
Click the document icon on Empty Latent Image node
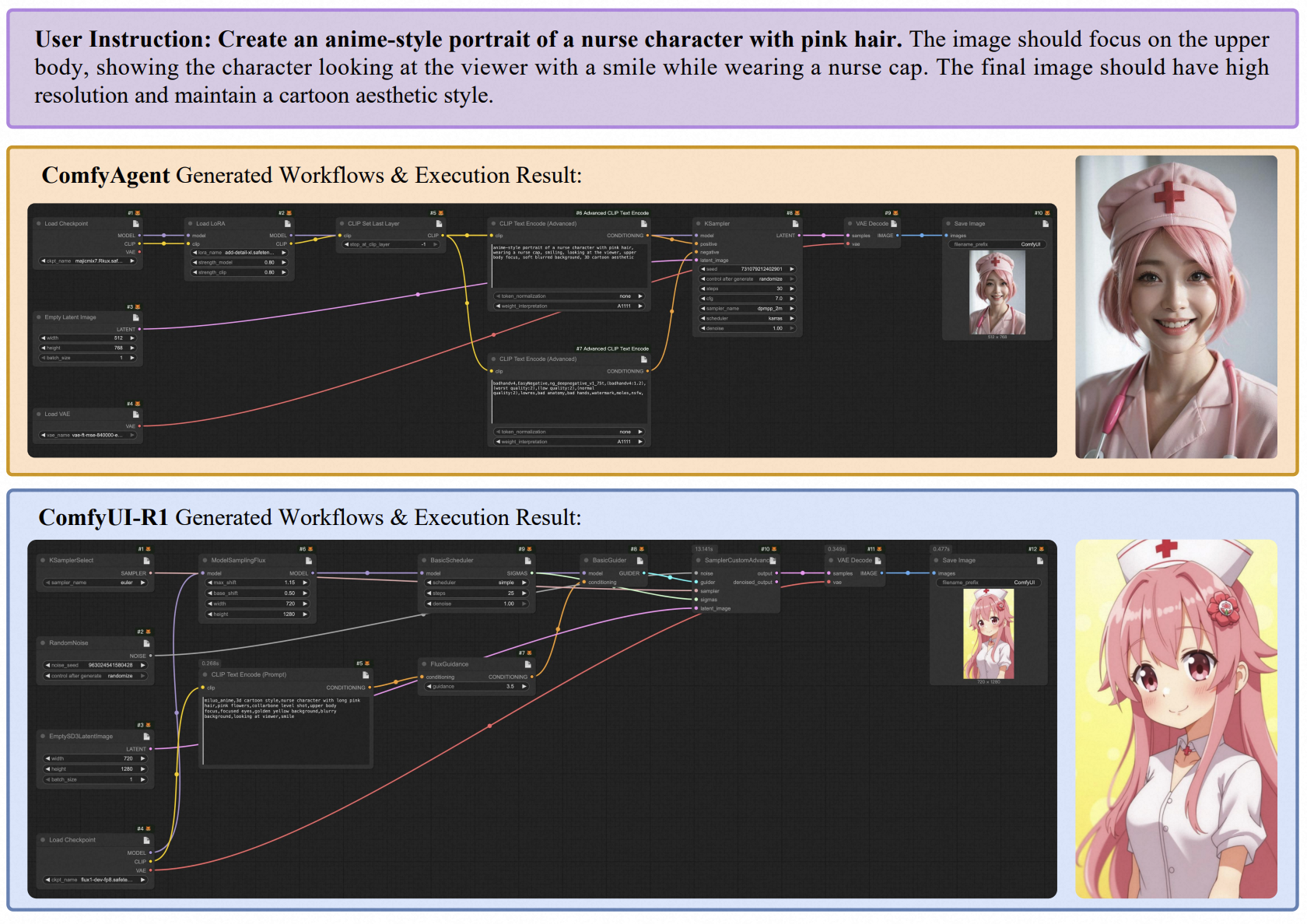(136, 318)
